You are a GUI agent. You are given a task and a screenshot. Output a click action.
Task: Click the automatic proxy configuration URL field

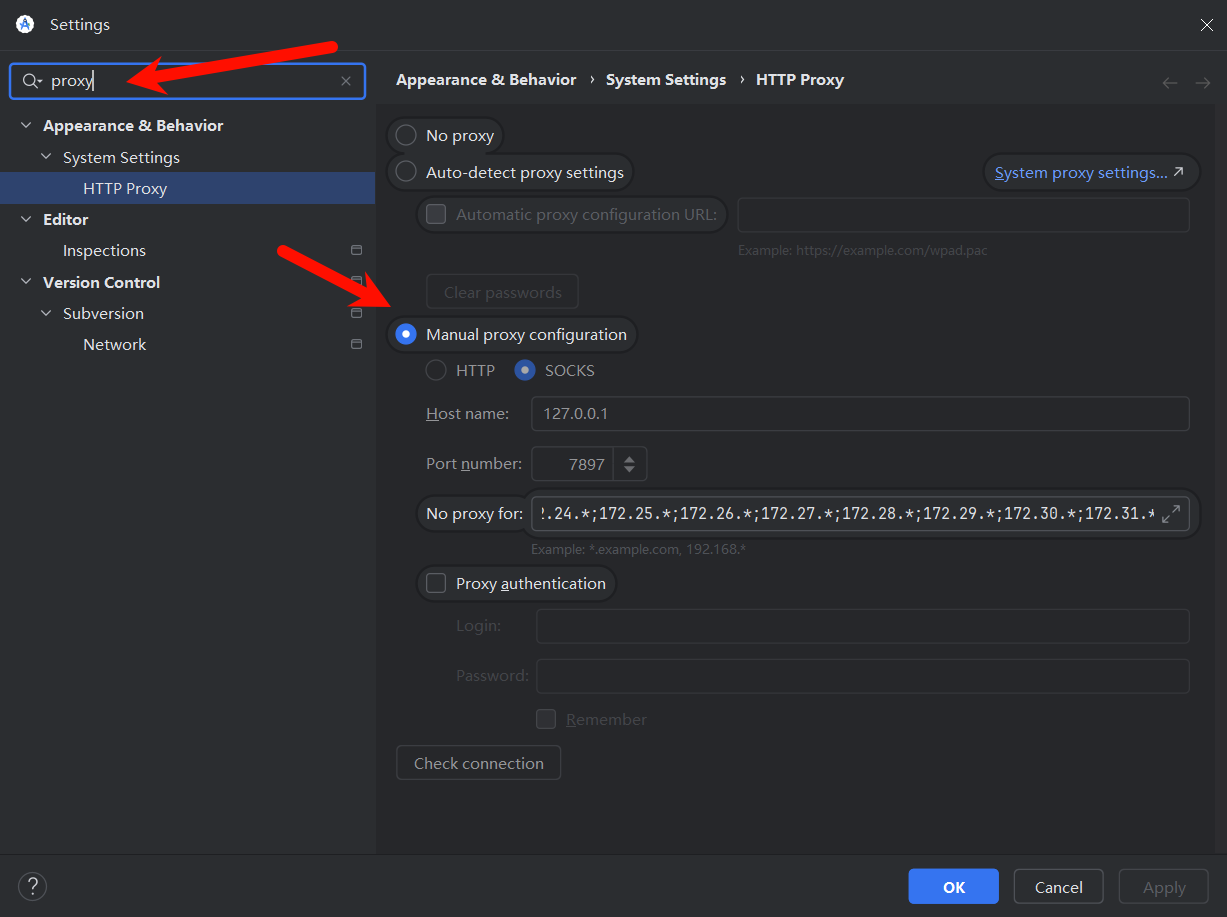click(x=963, y=214)
